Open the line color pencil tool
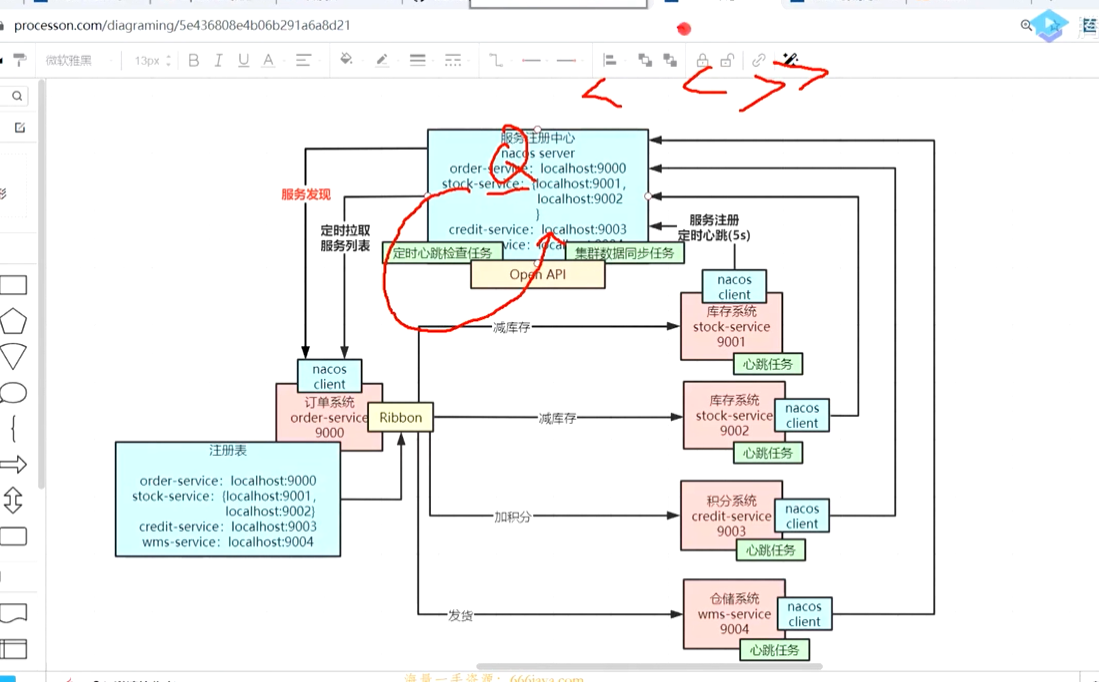This screenshot has height=682, width=1099. (382, 60)
